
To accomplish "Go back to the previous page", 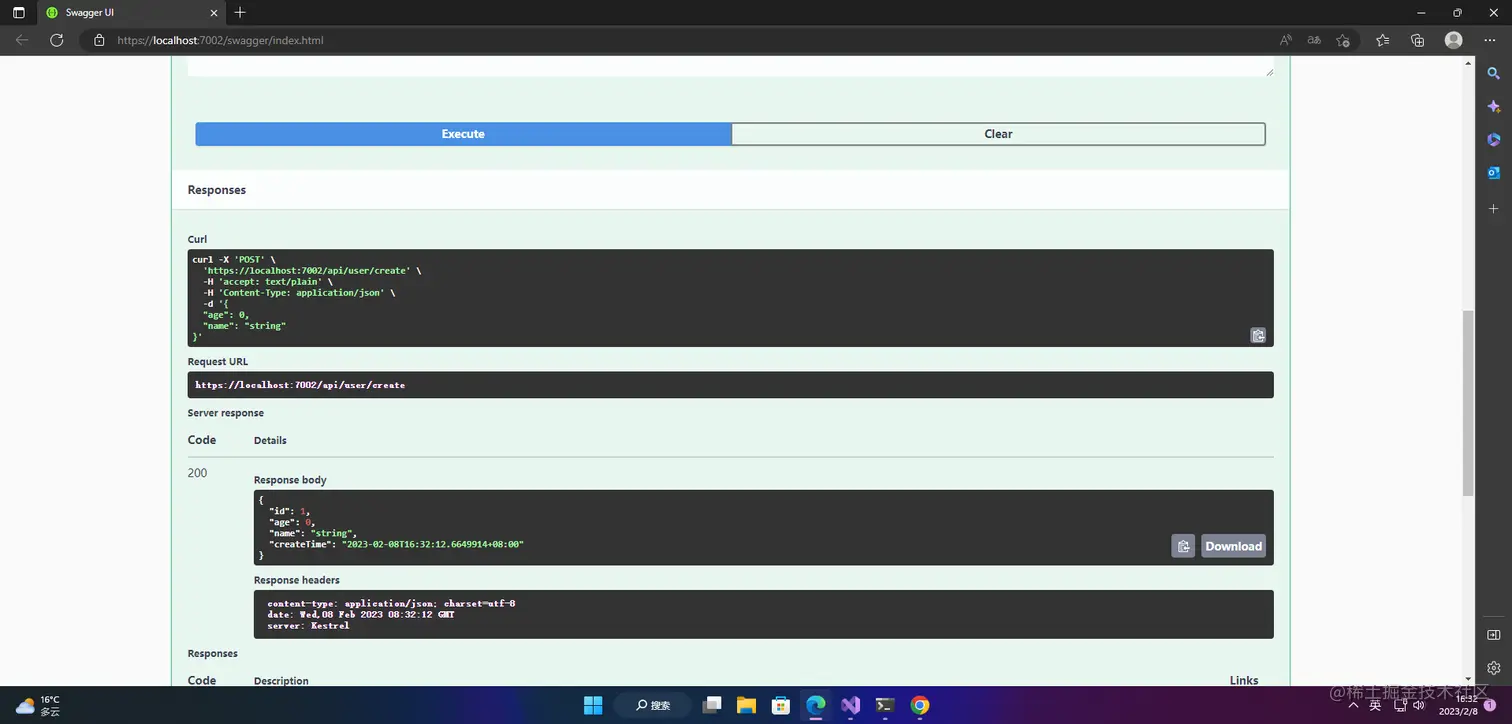I will (x=22, y=40).
